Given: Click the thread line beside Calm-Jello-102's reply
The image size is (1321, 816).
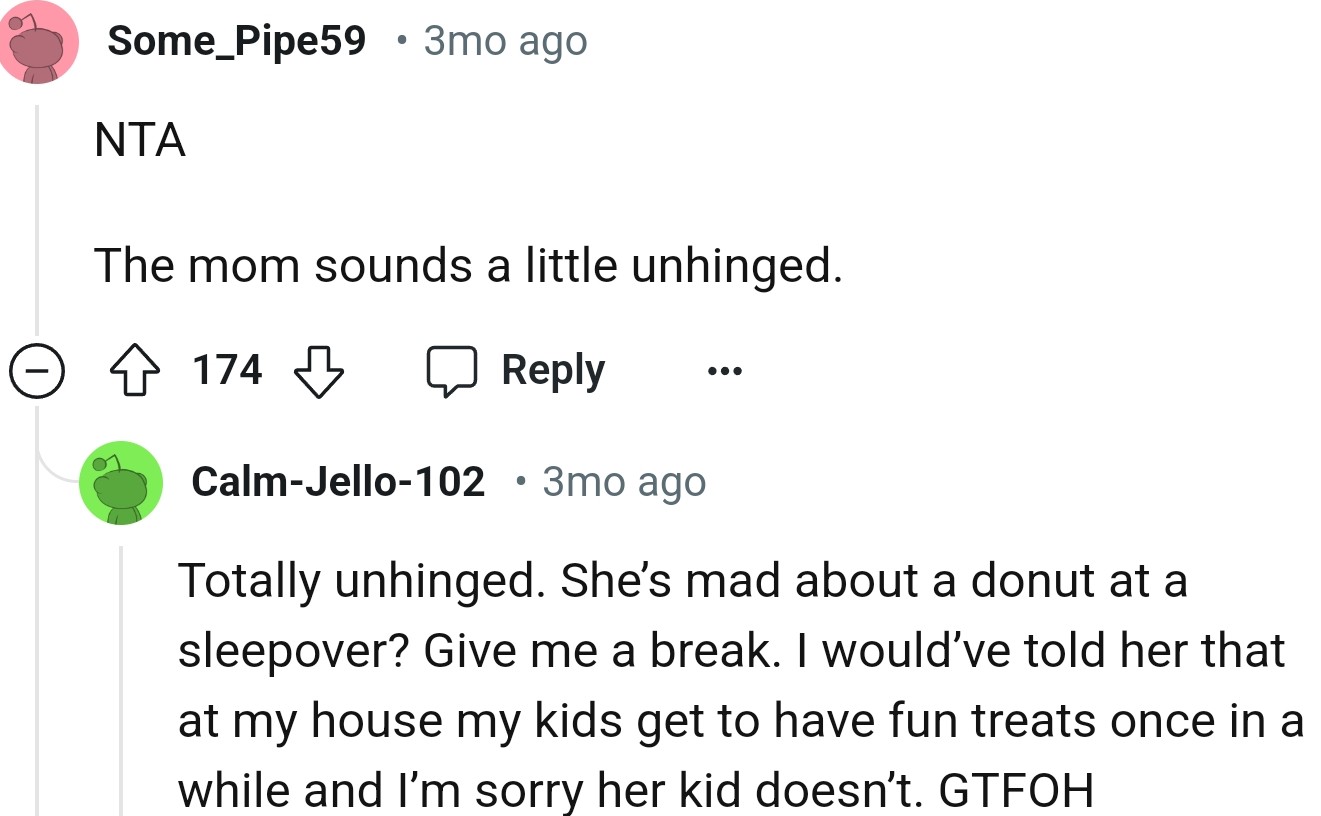Looking at the screenshot, I should (x=123, y=680).
